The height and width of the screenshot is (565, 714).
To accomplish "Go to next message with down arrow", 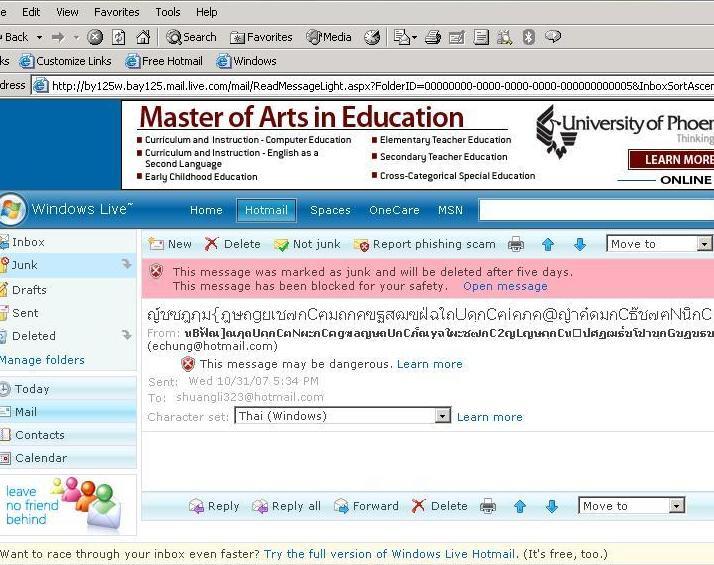I will (x=580, y=244).
